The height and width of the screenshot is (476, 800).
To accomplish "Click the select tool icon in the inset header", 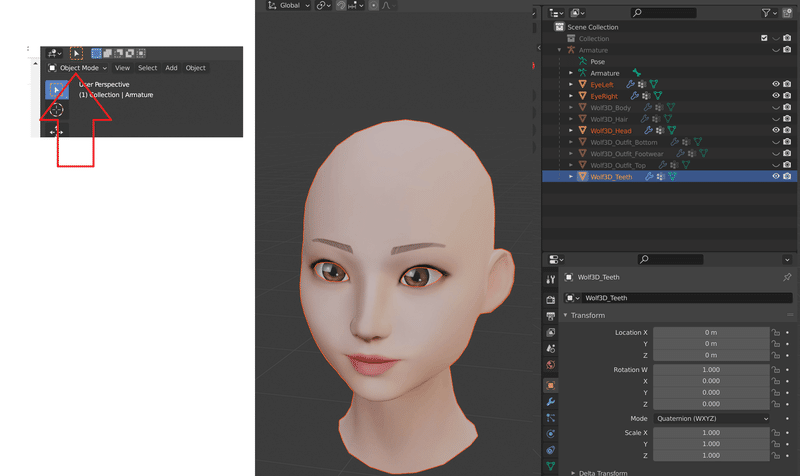I will pyautogui.click(x=76, y=53).
